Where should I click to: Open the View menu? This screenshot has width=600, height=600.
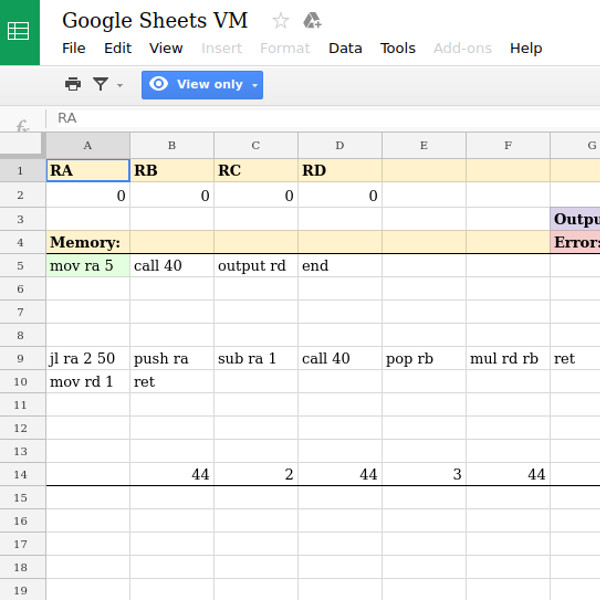[x=166, y=48]
